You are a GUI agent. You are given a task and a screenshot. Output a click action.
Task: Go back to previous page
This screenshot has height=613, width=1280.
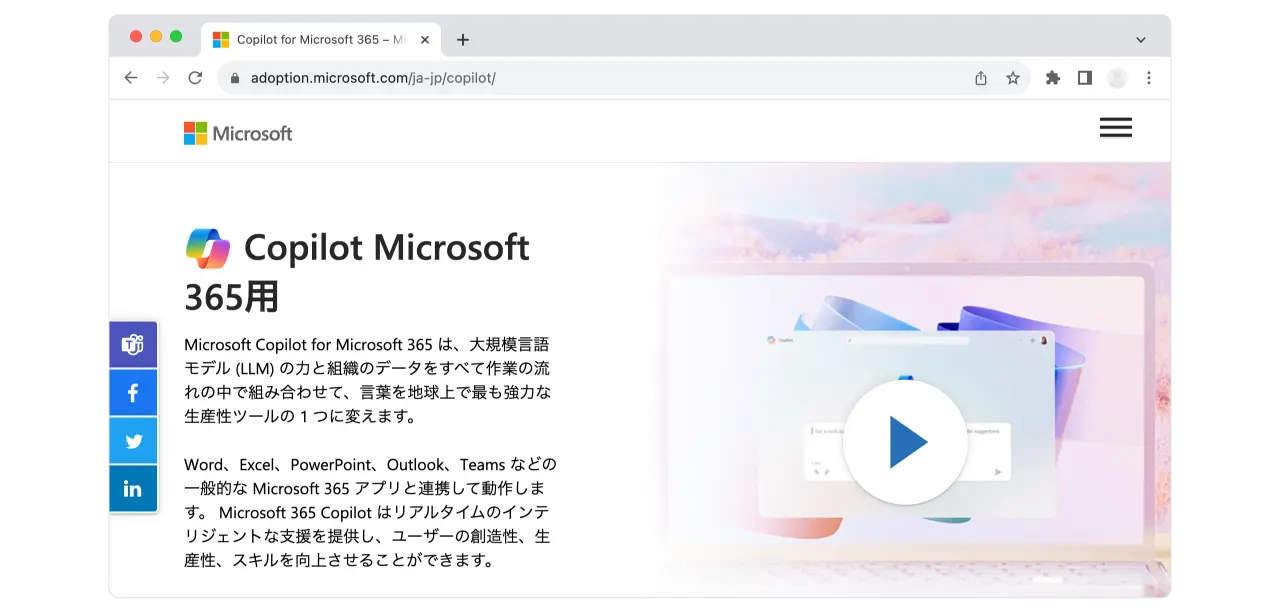(131, 78)
